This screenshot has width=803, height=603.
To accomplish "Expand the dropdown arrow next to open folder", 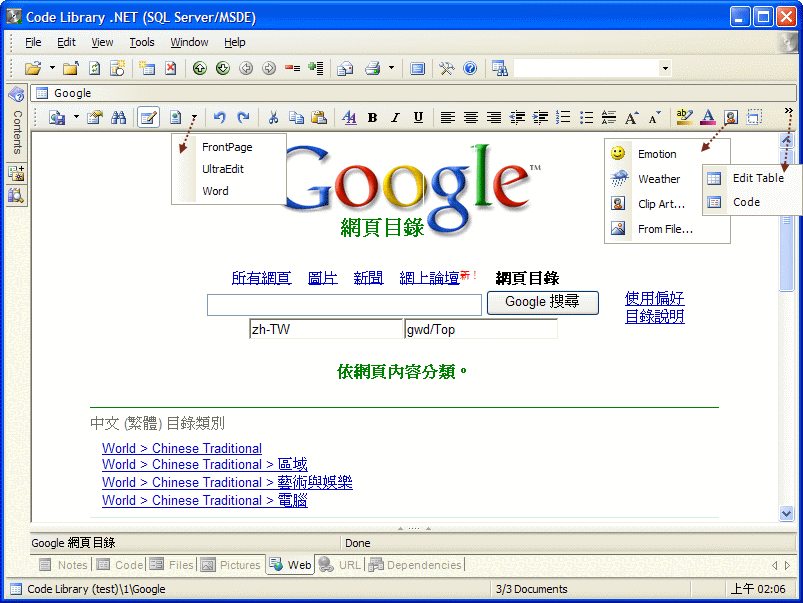I will tap(52, 68).
